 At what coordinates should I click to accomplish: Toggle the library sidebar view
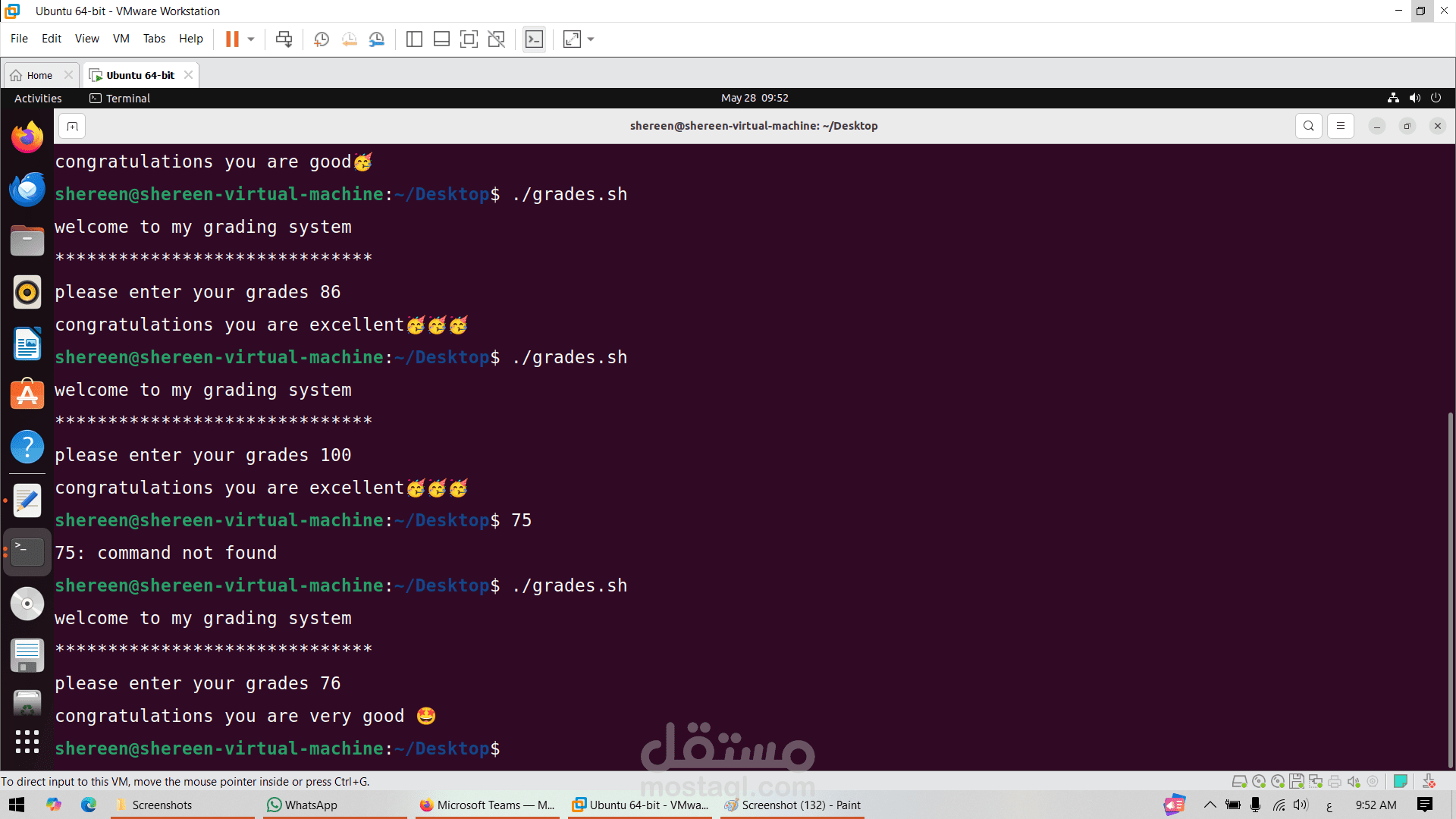coord(414,39)
